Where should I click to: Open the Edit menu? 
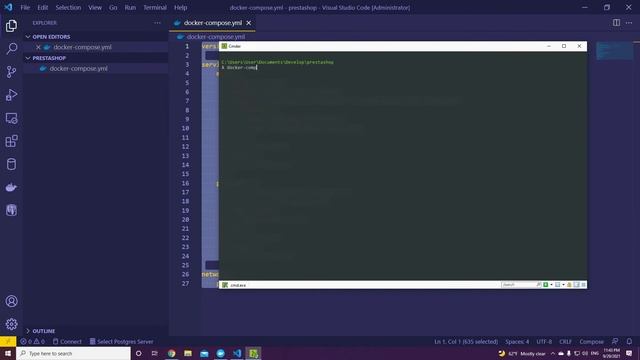point(42,7)
